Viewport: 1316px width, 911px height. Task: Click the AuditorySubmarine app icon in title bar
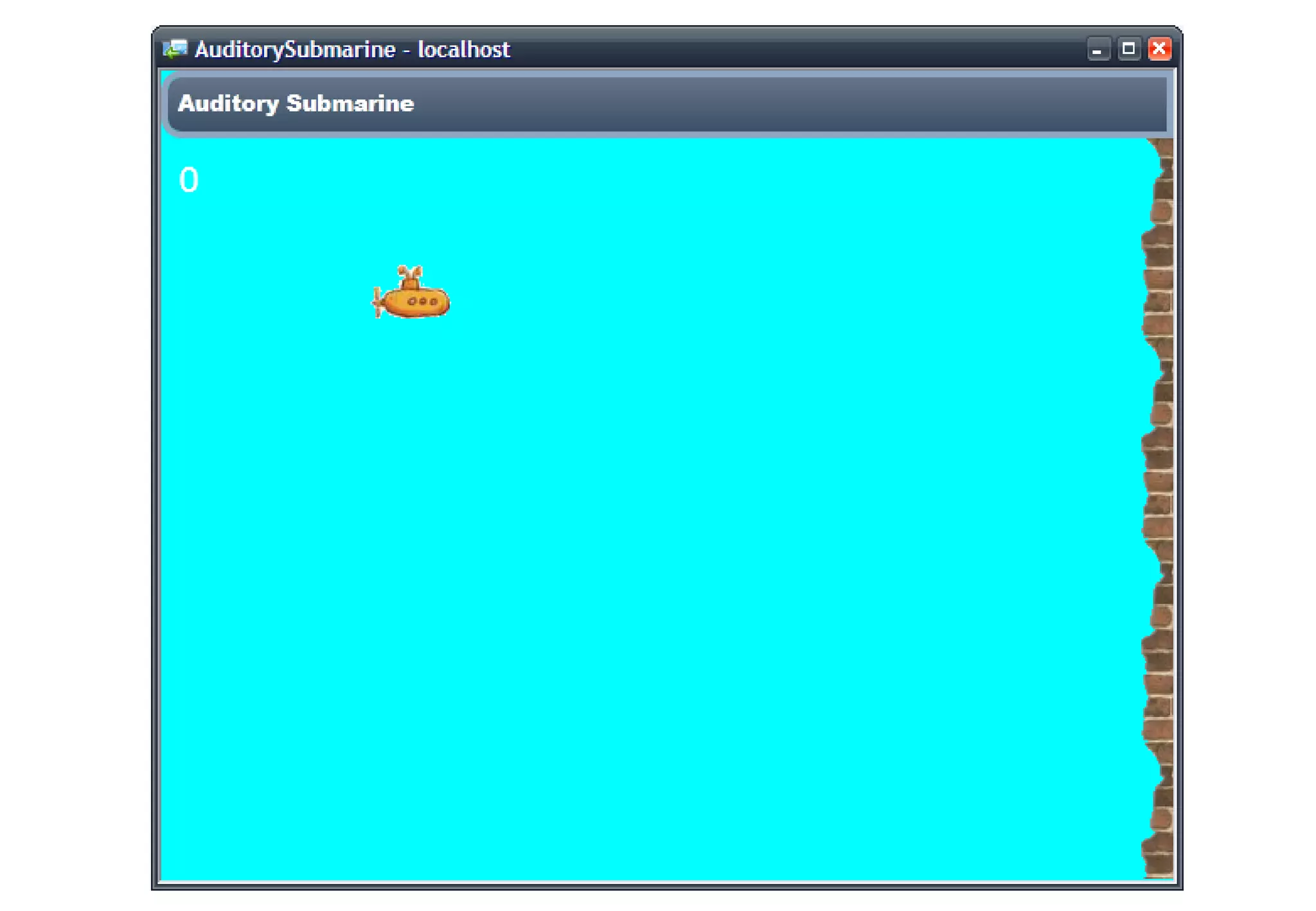(x=175, y=49)
